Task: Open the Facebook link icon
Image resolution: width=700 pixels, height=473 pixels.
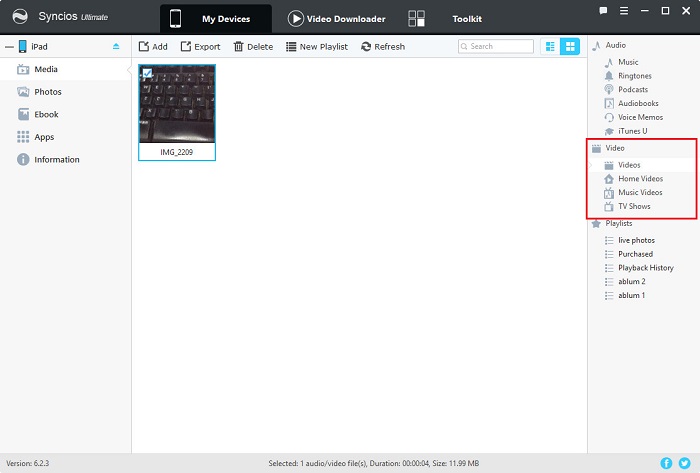Action: pyautogui.click(x=666, y=464)
